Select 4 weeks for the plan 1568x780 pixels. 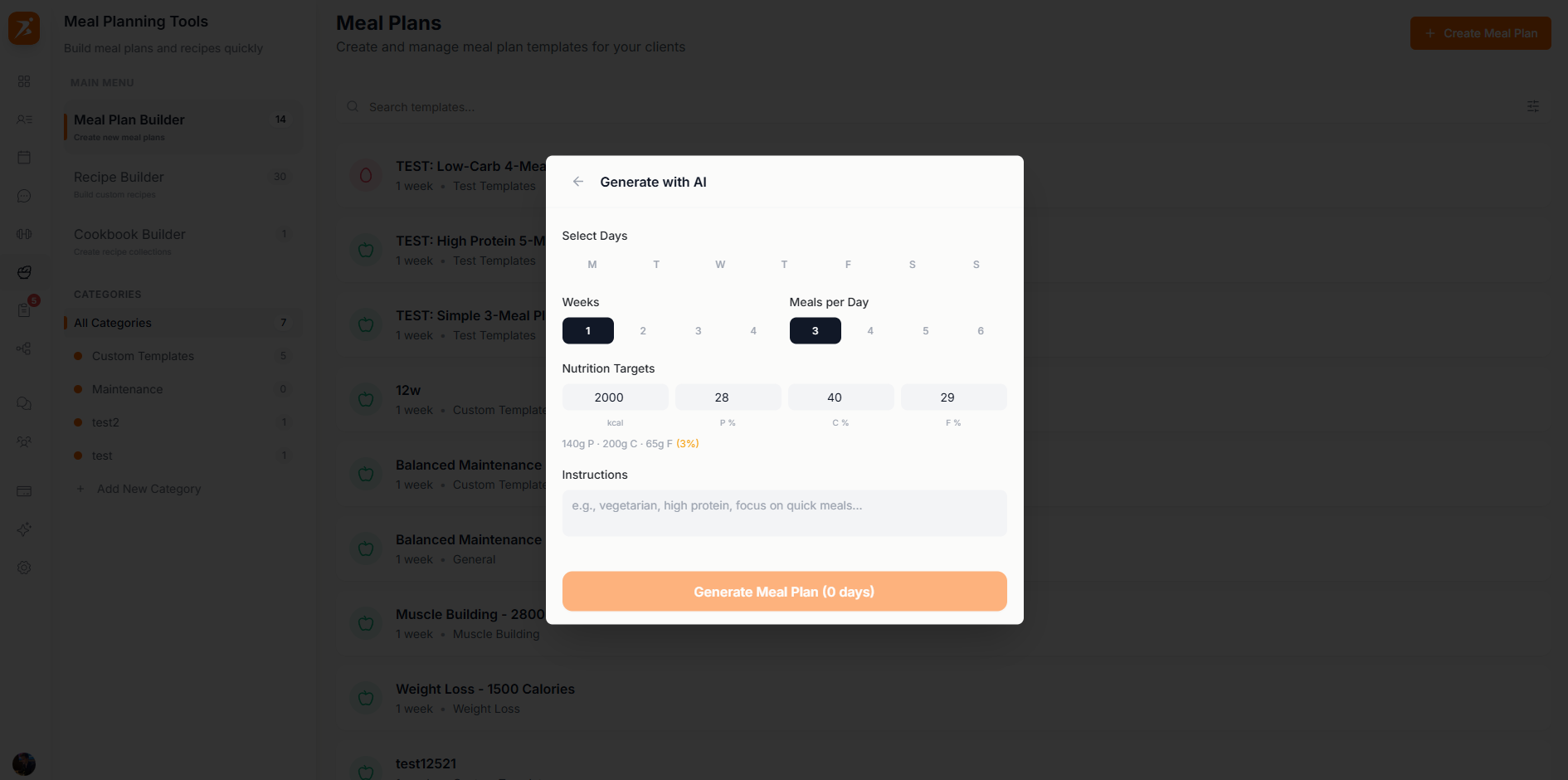click(752, 330)
